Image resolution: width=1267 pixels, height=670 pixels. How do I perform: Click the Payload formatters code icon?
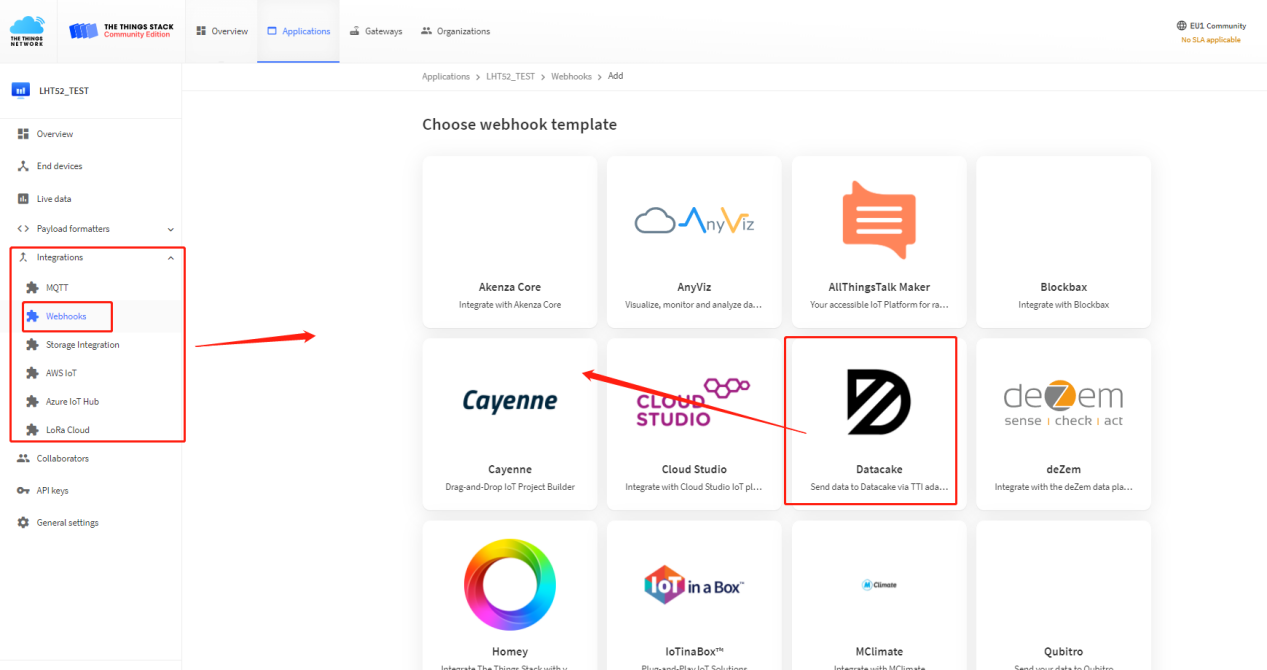[x=23, y=229]
